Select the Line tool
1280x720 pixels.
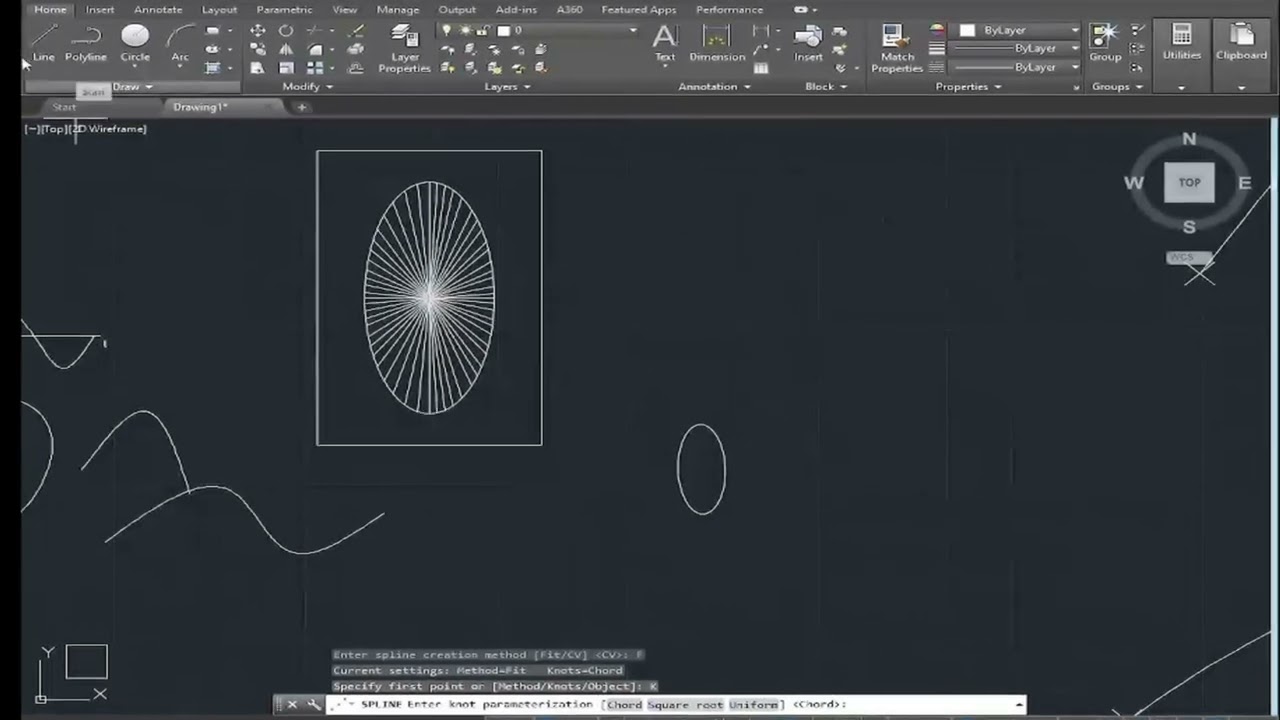point(44,43)
